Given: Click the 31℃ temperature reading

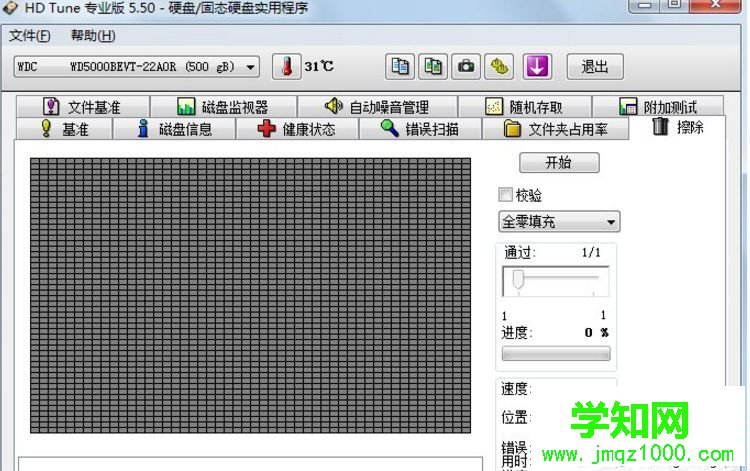Looking at the screenshot, I should click(x=319, y=66).
